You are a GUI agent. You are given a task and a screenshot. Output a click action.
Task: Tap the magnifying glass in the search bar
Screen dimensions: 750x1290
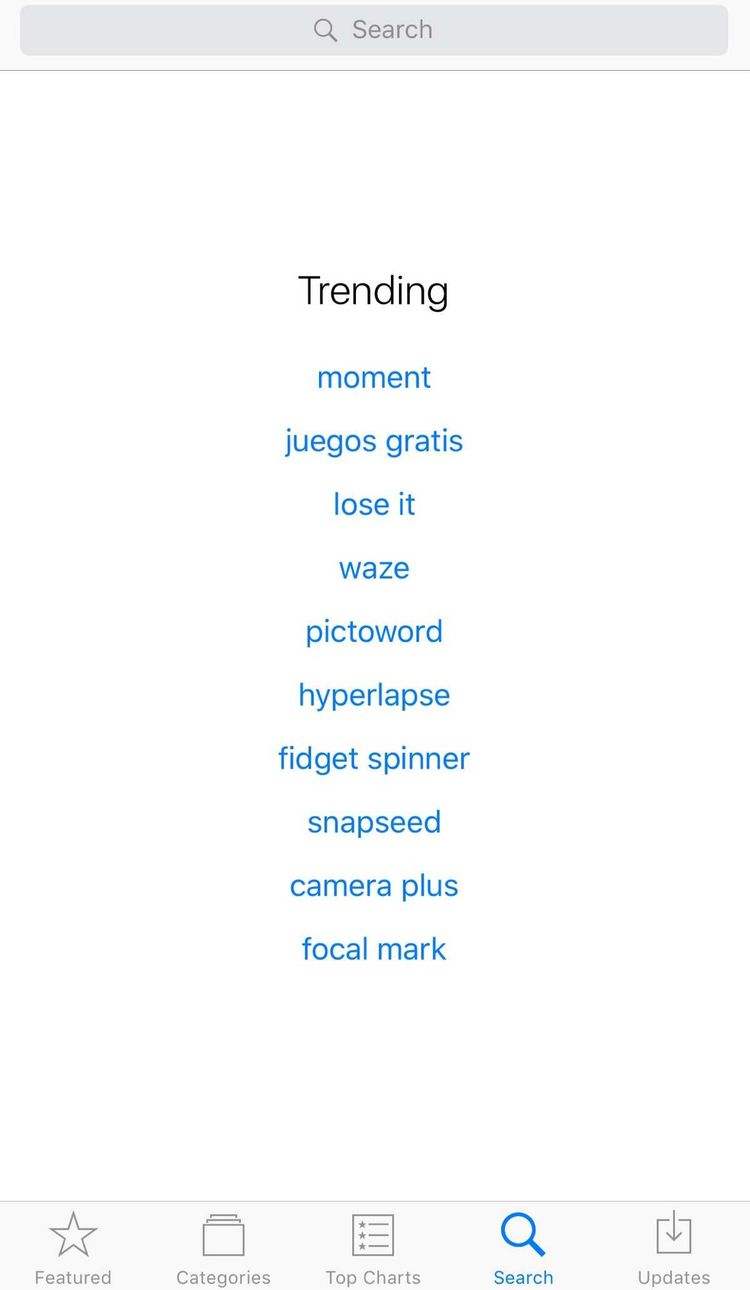coord(325,30)
